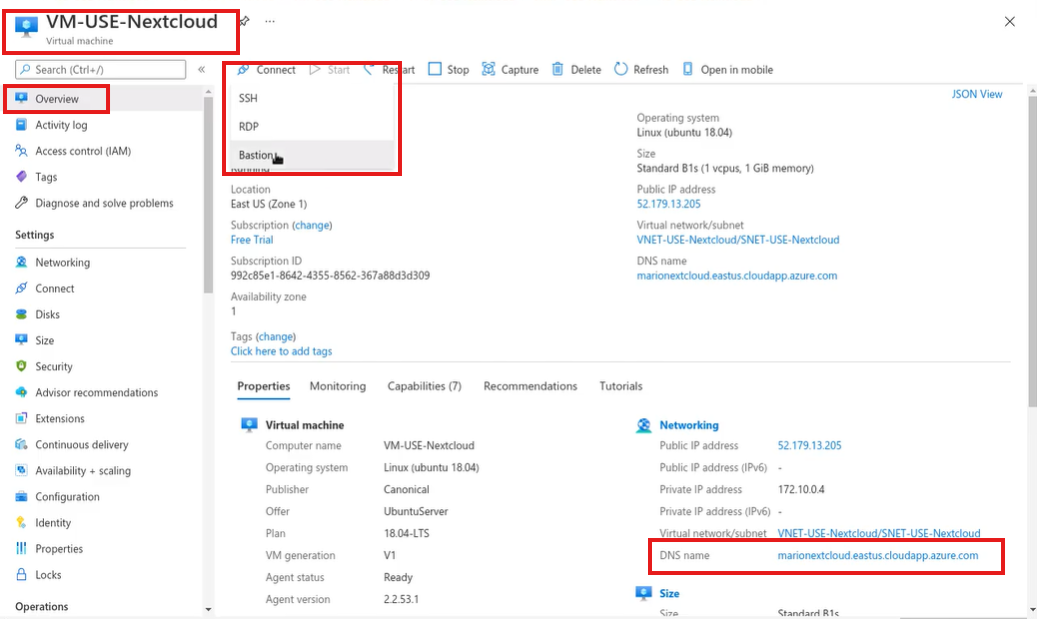The height and width of the screenshot is (619, 1037).
Task: Click the Free Trial subscription link
Action: tap(252, 239)
